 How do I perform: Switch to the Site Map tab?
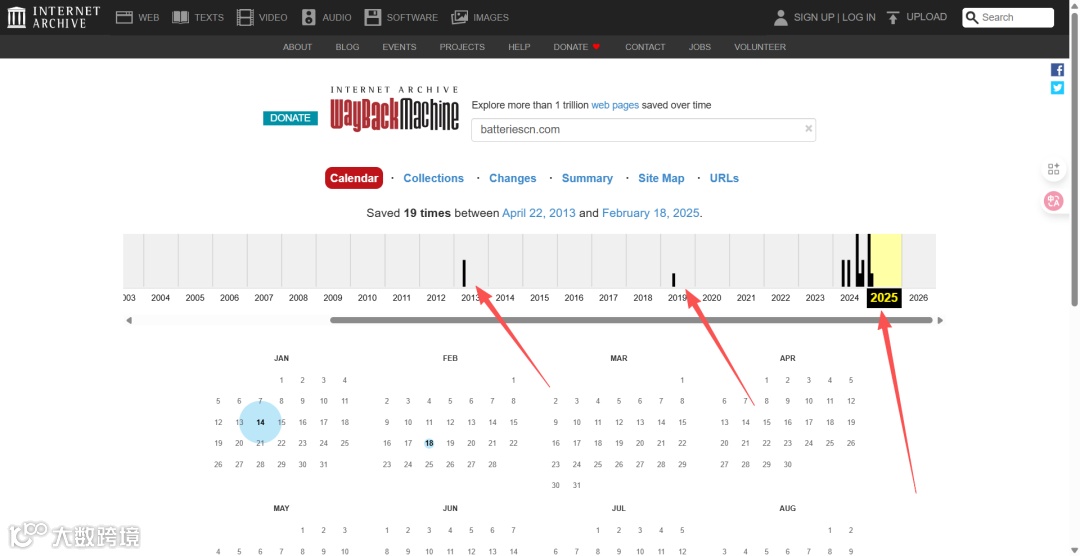tap(661, 178)
